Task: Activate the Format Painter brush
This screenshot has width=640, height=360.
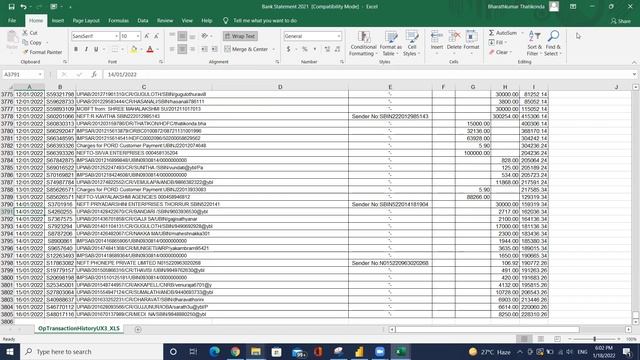Action: 42,52
